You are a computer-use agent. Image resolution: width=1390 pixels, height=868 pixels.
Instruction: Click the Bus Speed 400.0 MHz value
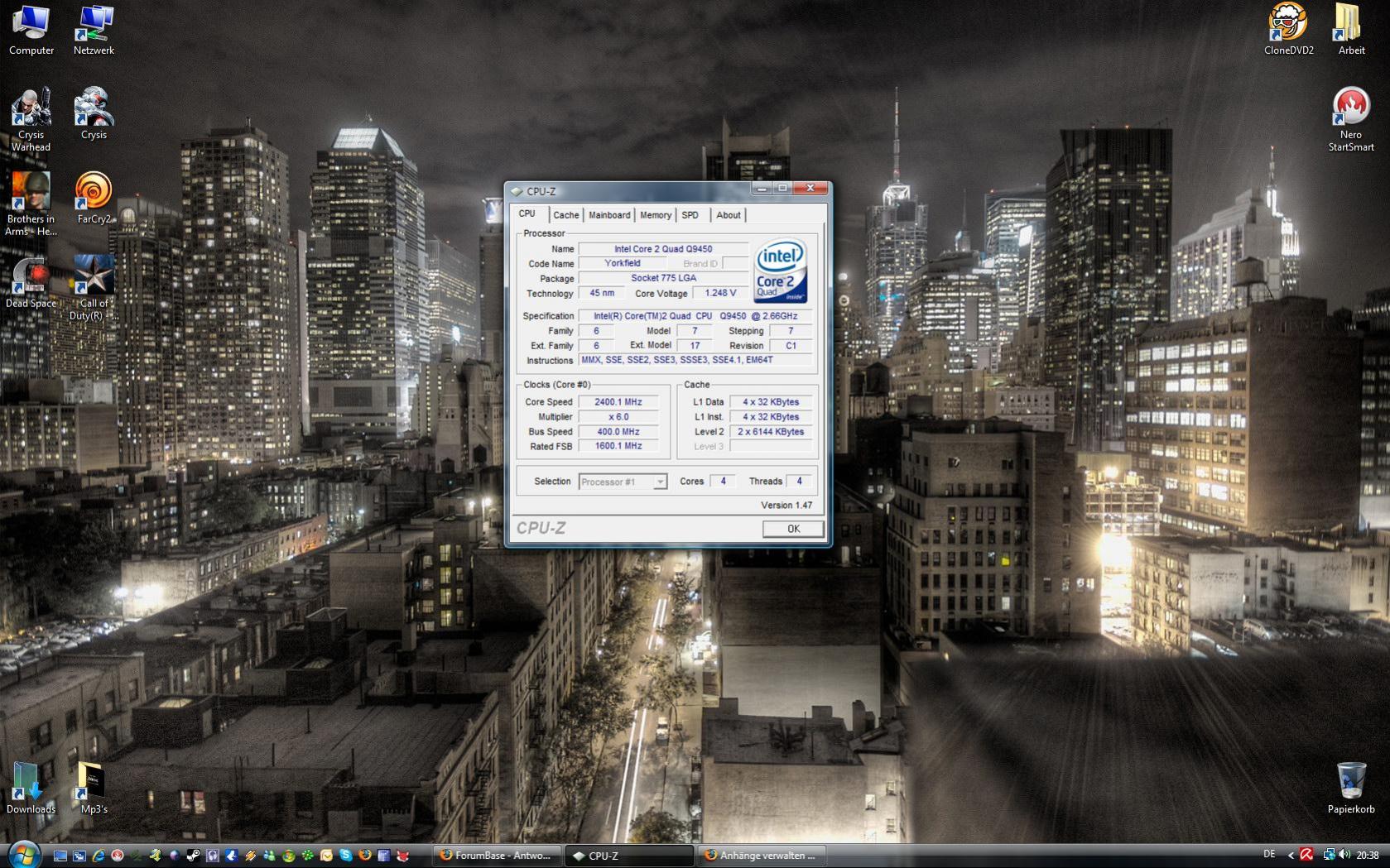(618, 432)
